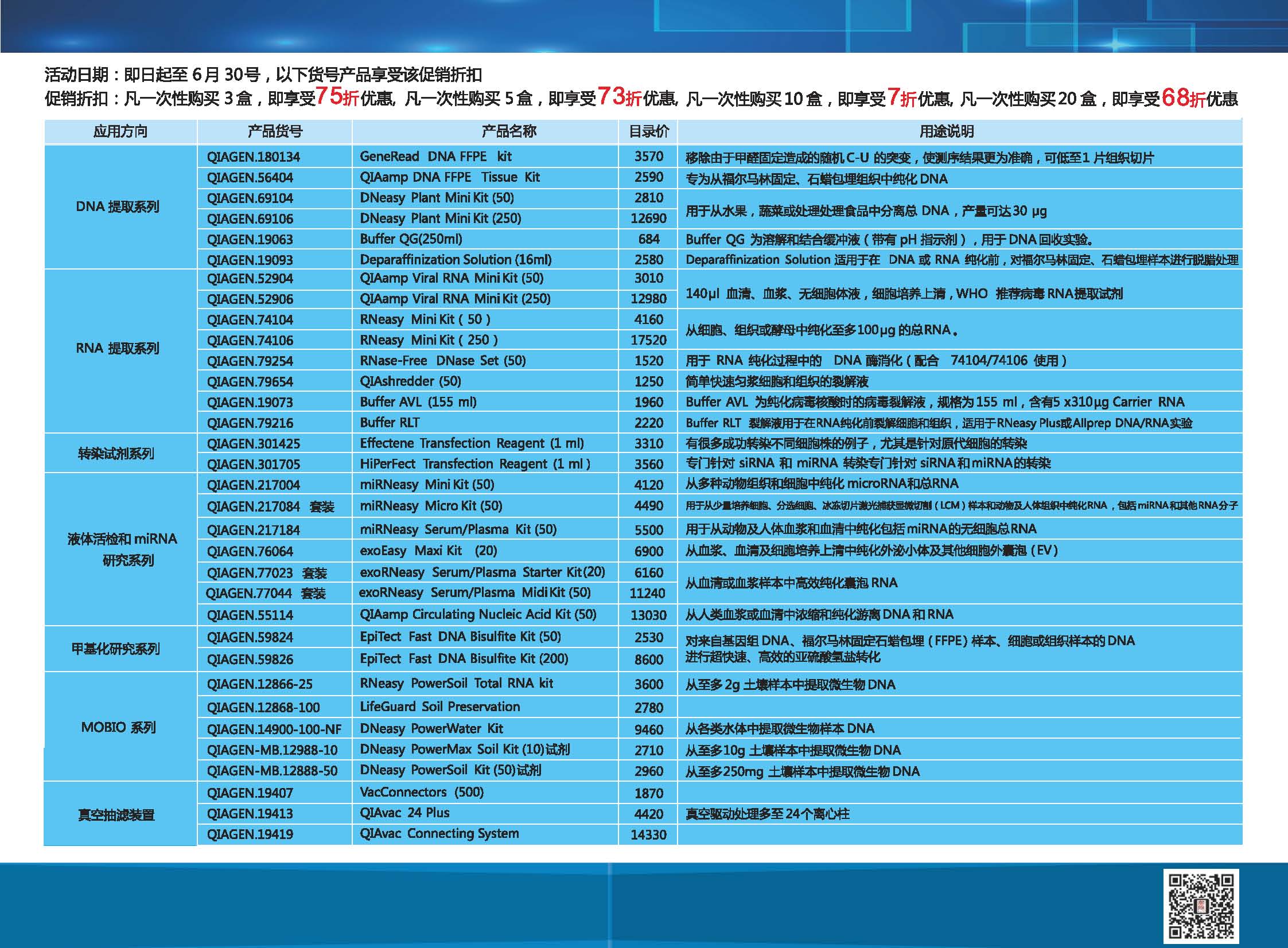Select the 产品名称 column header
Screen dimensions: 1288x948
tap(485, 131)
